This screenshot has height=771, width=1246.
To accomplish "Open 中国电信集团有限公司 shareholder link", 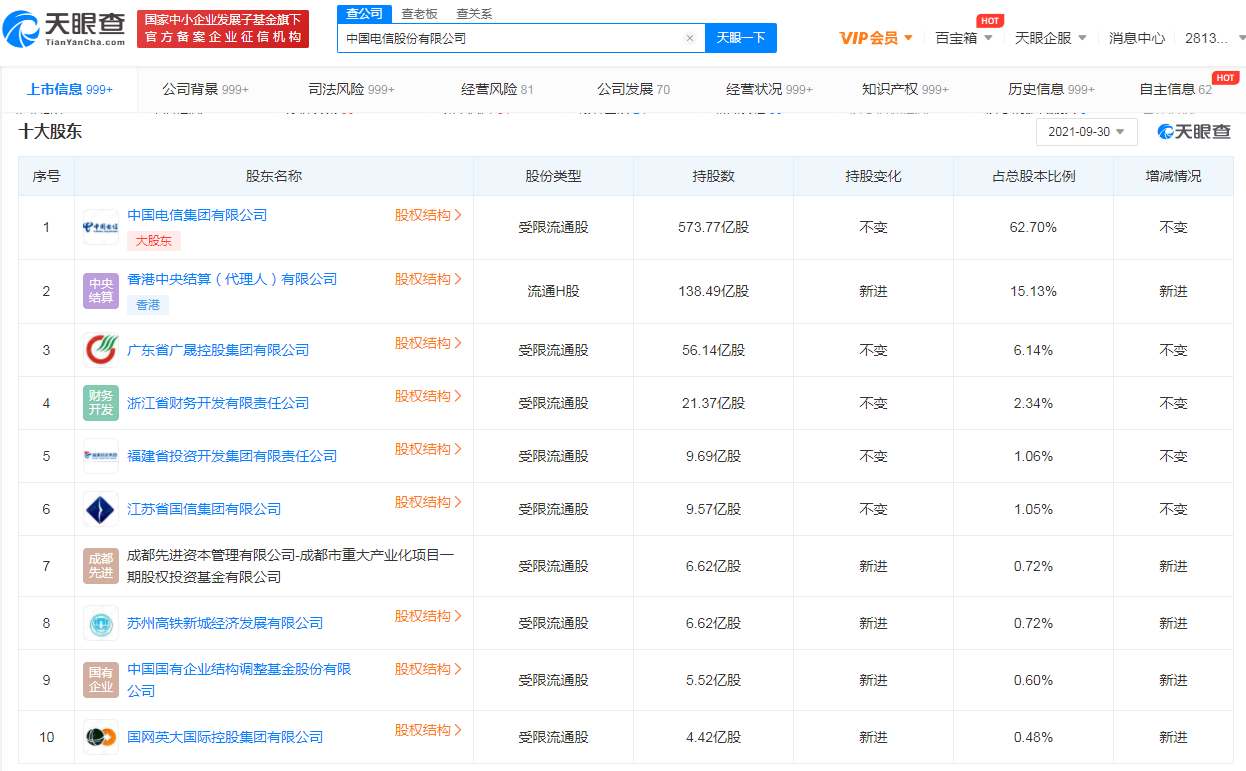I will coord(197,215).
